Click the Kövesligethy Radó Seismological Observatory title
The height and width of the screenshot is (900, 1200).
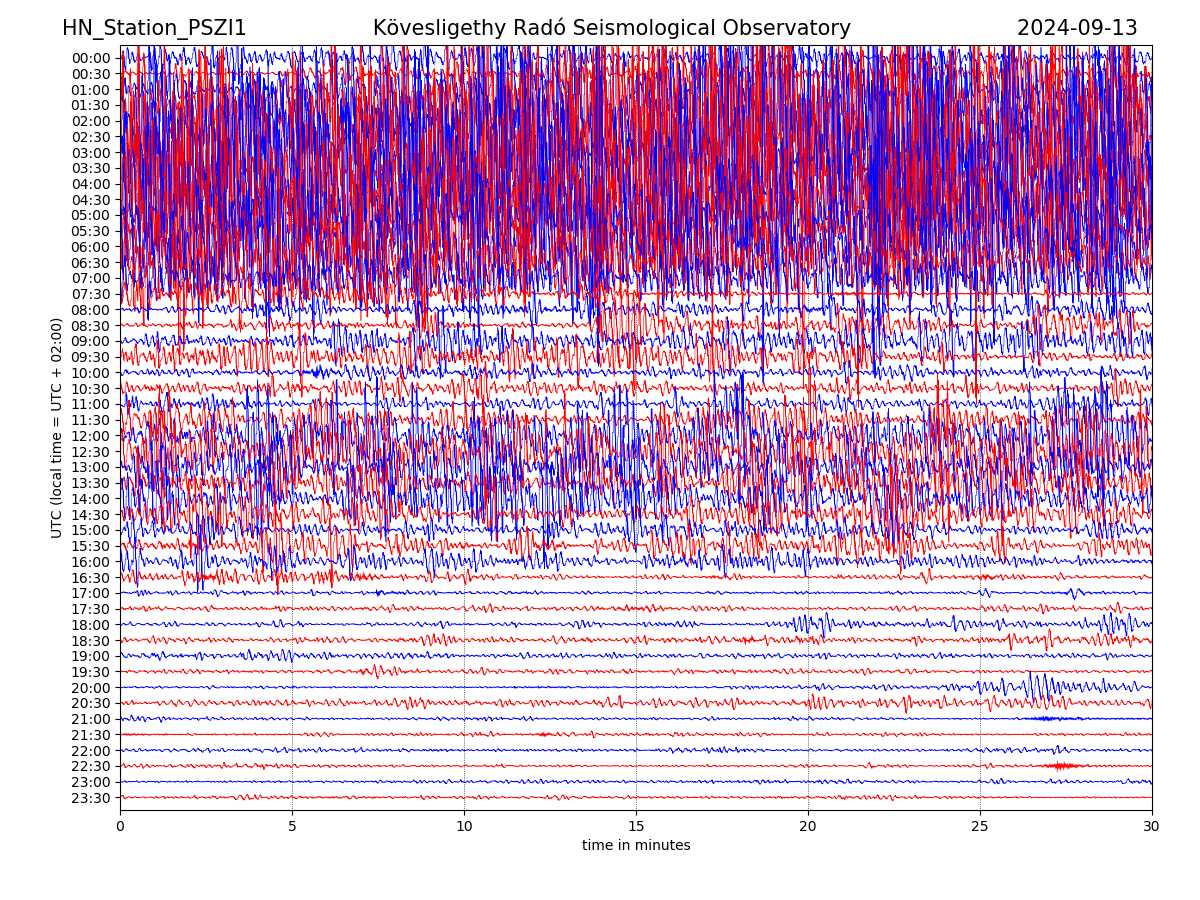tap(611, 29)
